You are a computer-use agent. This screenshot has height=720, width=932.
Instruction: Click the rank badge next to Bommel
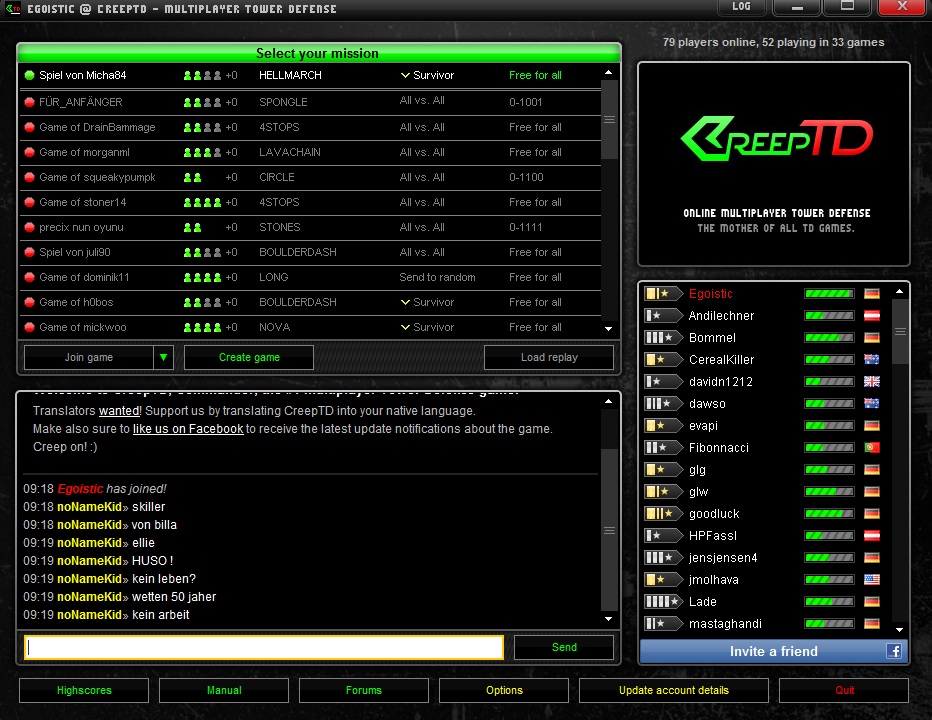pos(663,338)
